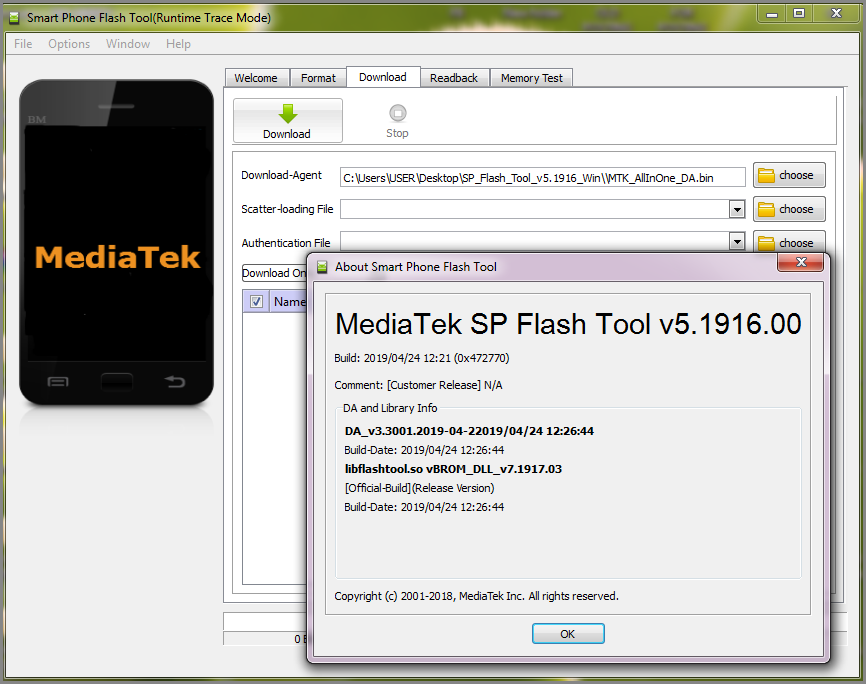Image resolution: width=866 pixels, height=684 pixels.
Task: Click the 'DA and Library Info' group label
Action: 390,408
